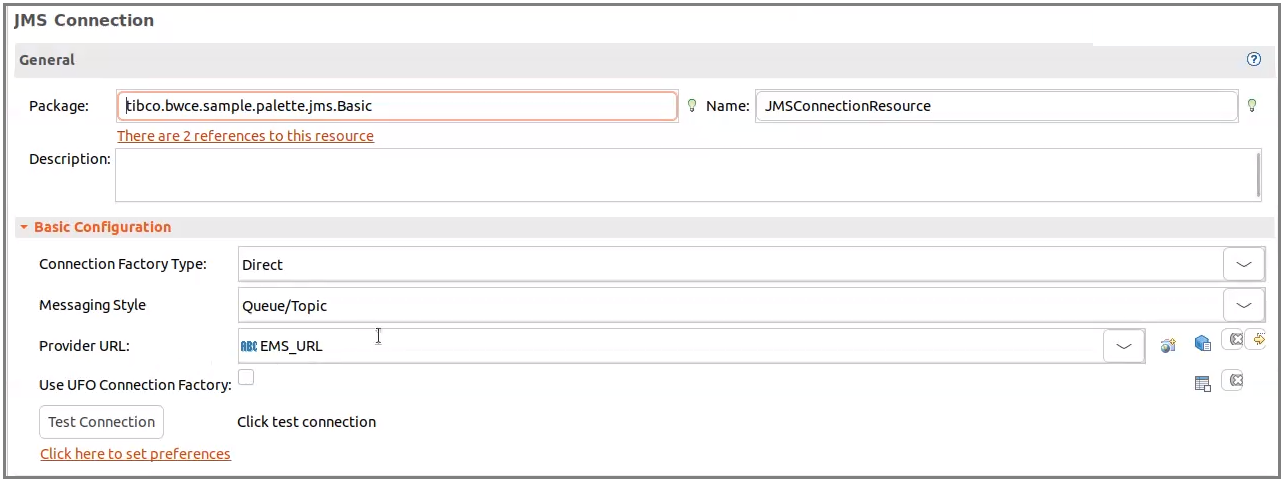Viewport: 1284px width, 482px height.
Task: Open the Messaging Style dropdown
Action: pos(1243,305)
